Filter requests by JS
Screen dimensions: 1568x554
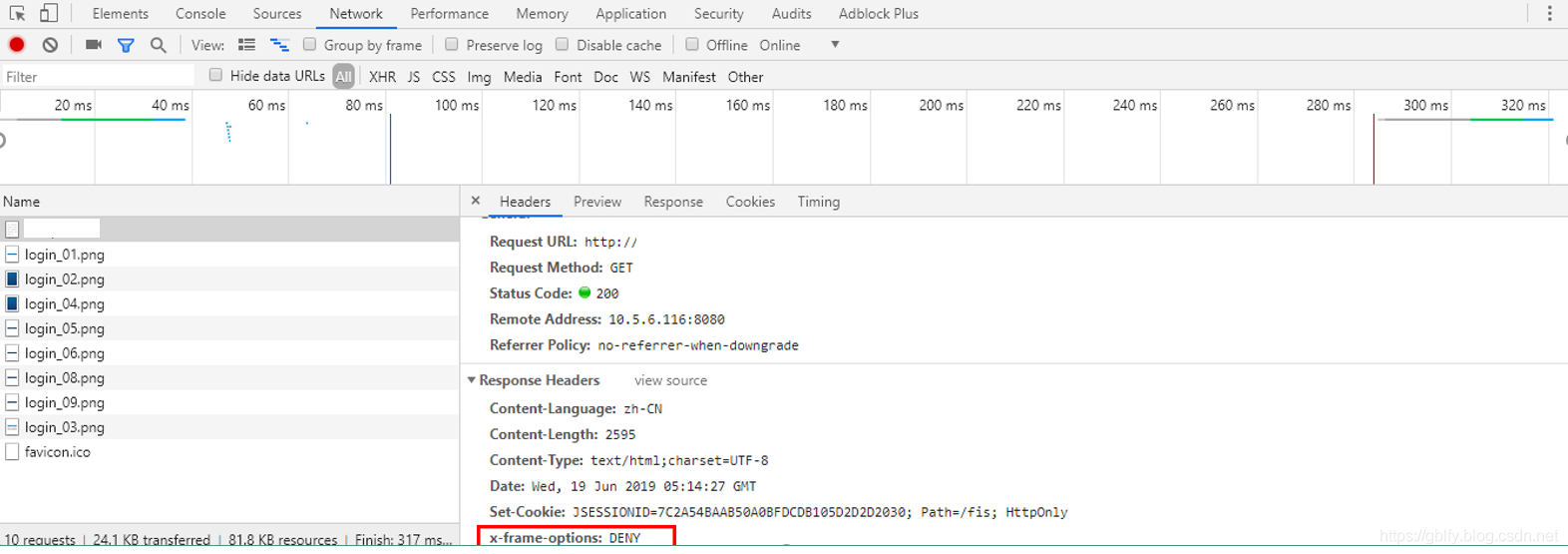tap(414, 76)
